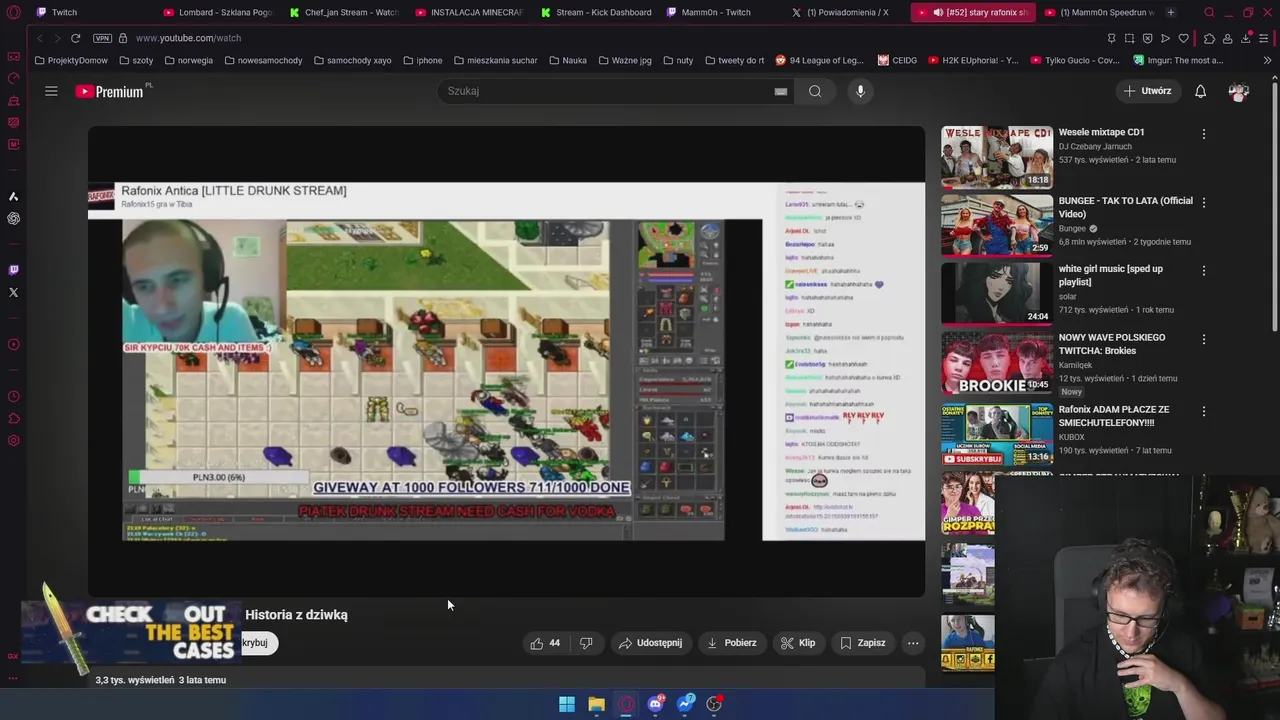Open Windows Start menu on taskbar
1280x720 pixels.
coord(567,704)
